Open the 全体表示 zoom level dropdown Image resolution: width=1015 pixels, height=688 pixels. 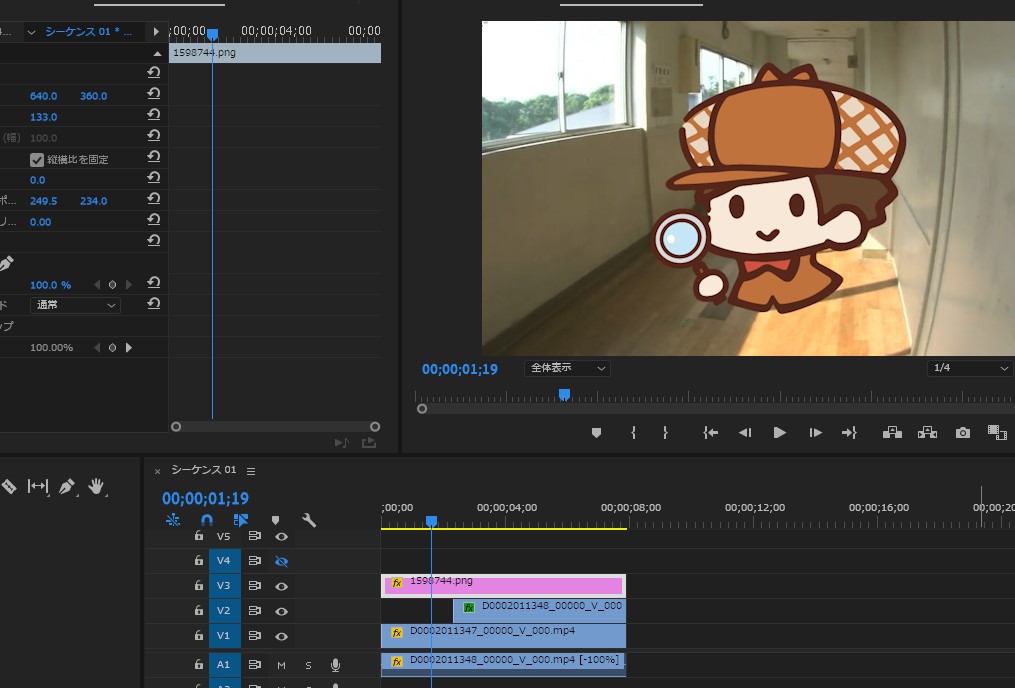tap(567, 368)
